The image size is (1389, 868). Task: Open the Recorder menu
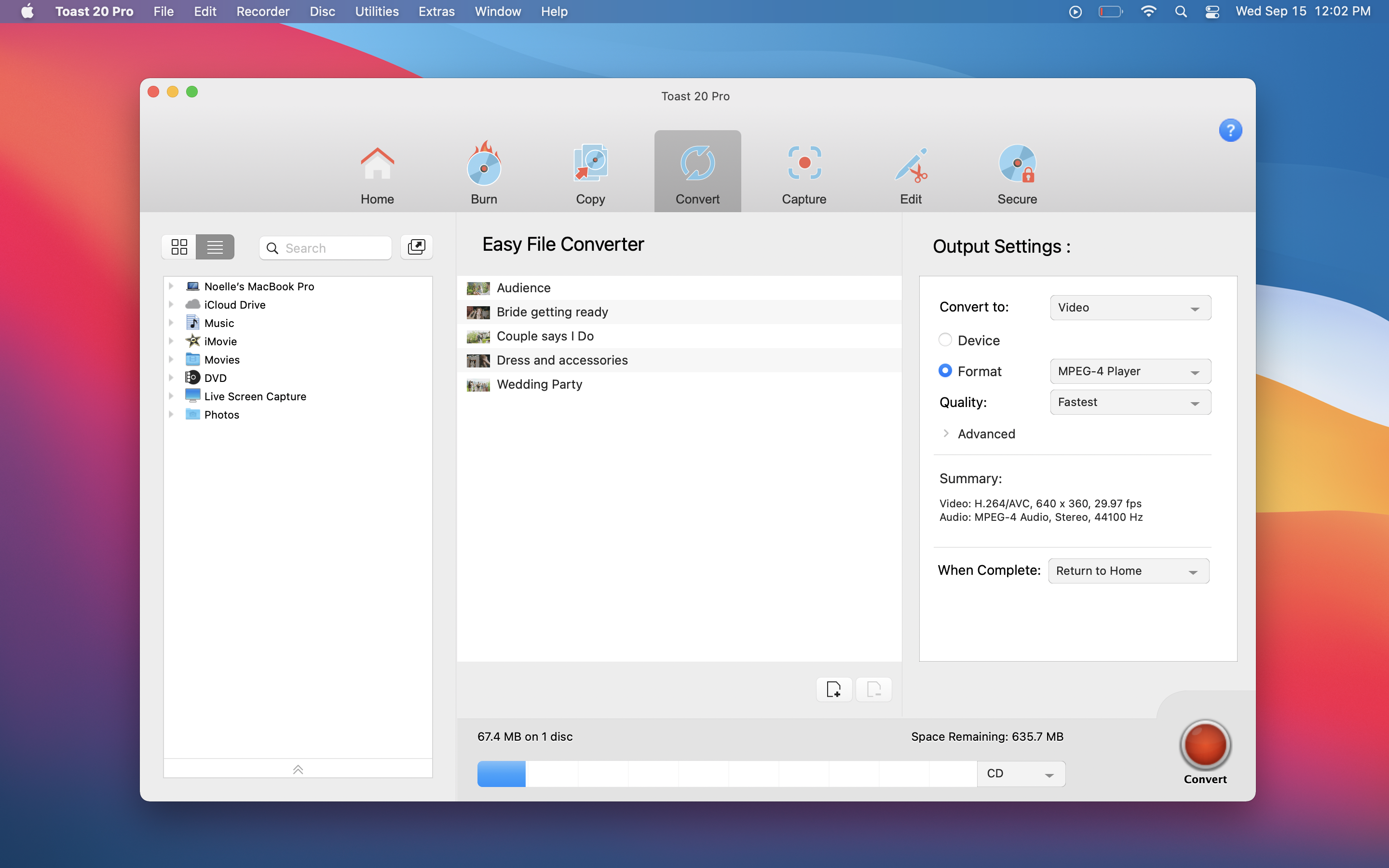[x=263, y=12]
